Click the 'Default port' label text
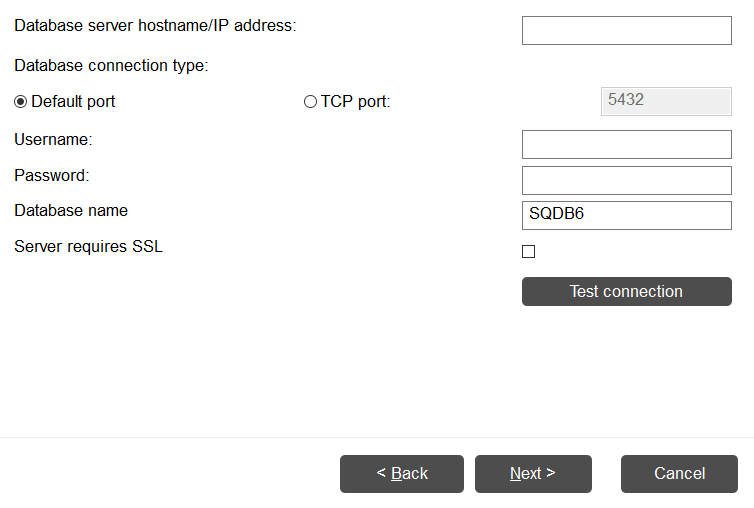This screenshot has width=754, height=508. 73,102
